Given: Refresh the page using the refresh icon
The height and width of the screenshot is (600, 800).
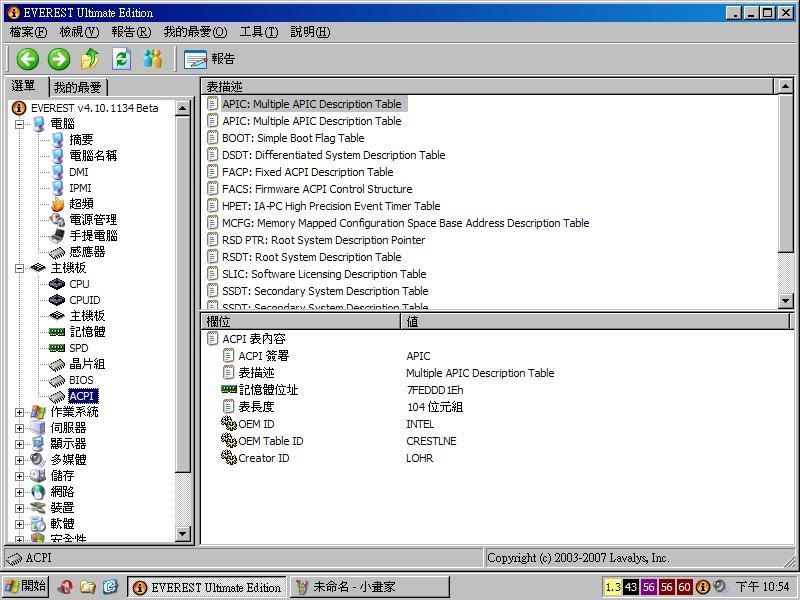Looking at the screenshot, I should pyautogui.click(x=121, y=59).
